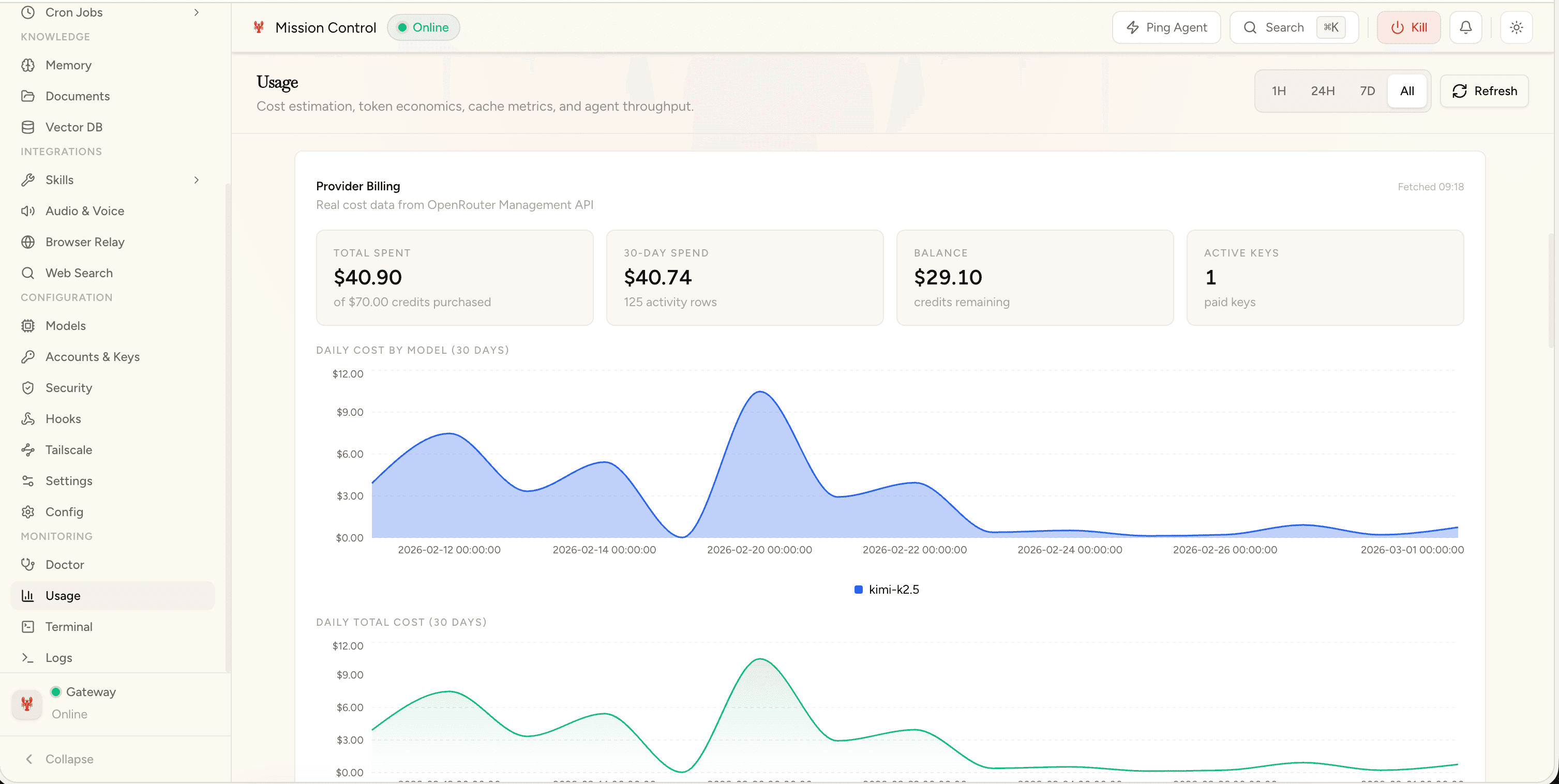Refresh the usage data
1559x784 pixels.
click(1485, 91)
